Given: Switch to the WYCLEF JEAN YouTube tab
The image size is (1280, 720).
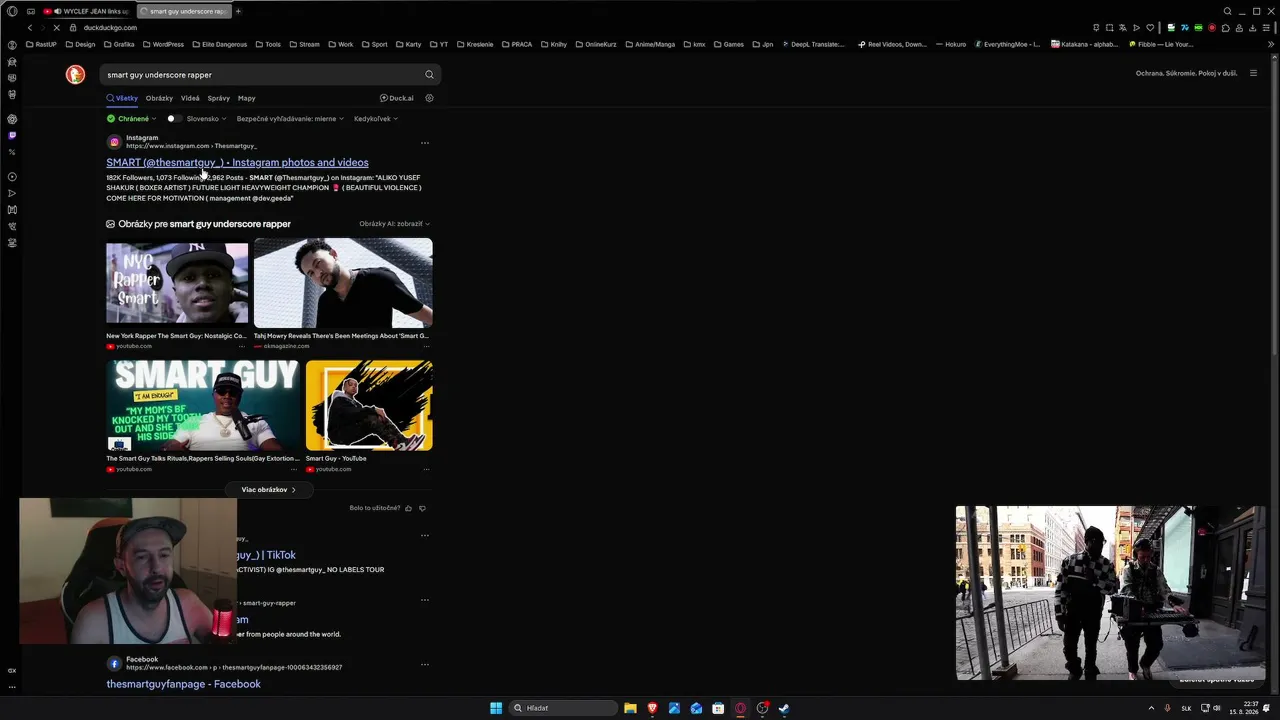Looking at the screenshot, I should [88, 11].
